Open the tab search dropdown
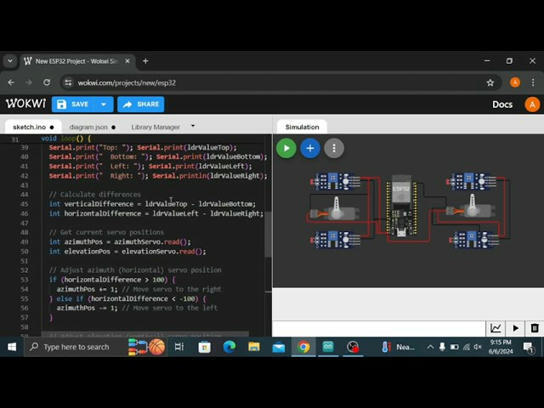 tap(10, 61)
